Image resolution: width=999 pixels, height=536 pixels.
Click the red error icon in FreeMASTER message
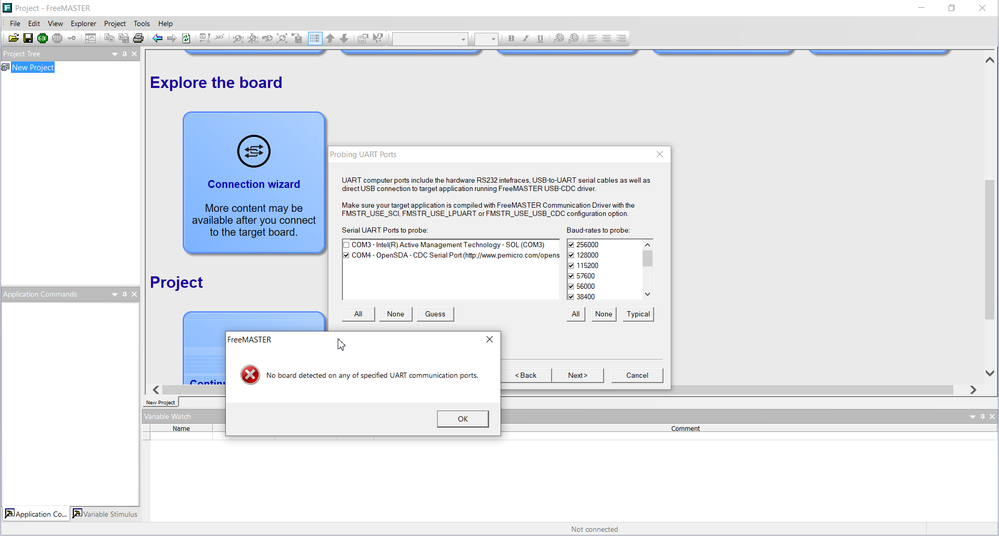click(250, 375)
